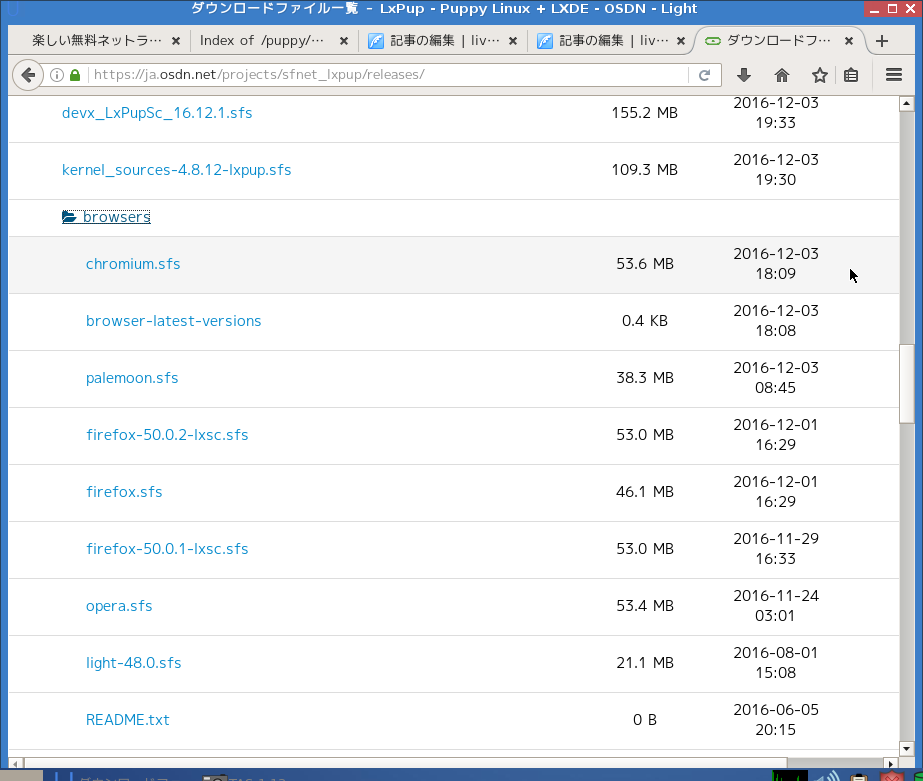The image size is (923, 781).
Task: Download chromium.sfs
Action: (x=133, y=264)
